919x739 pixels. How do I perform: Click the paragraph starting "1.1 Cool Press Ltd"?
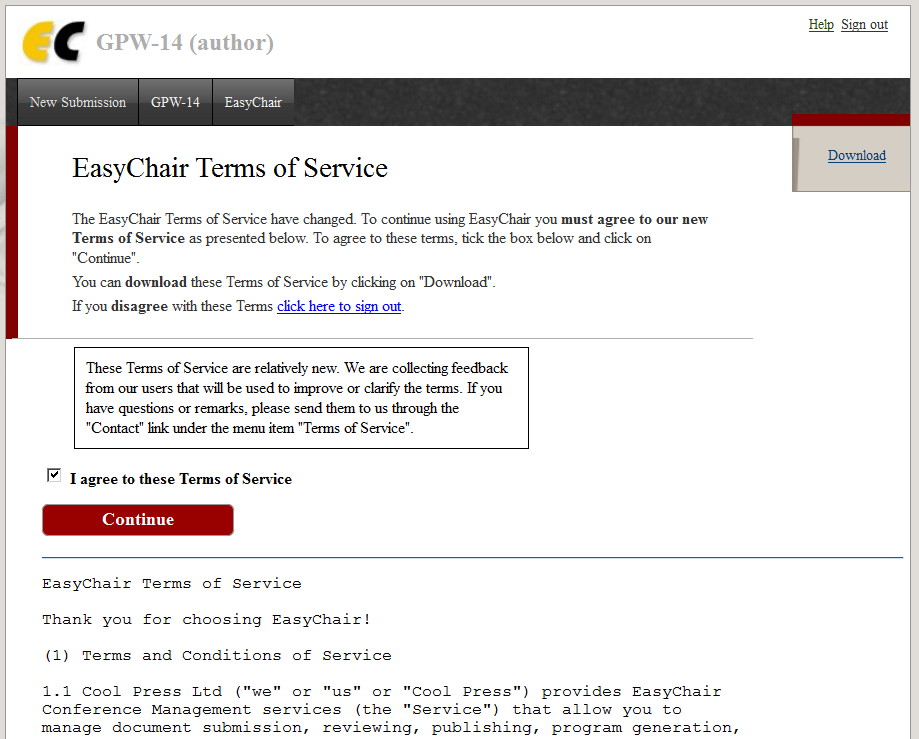point(380,709)
